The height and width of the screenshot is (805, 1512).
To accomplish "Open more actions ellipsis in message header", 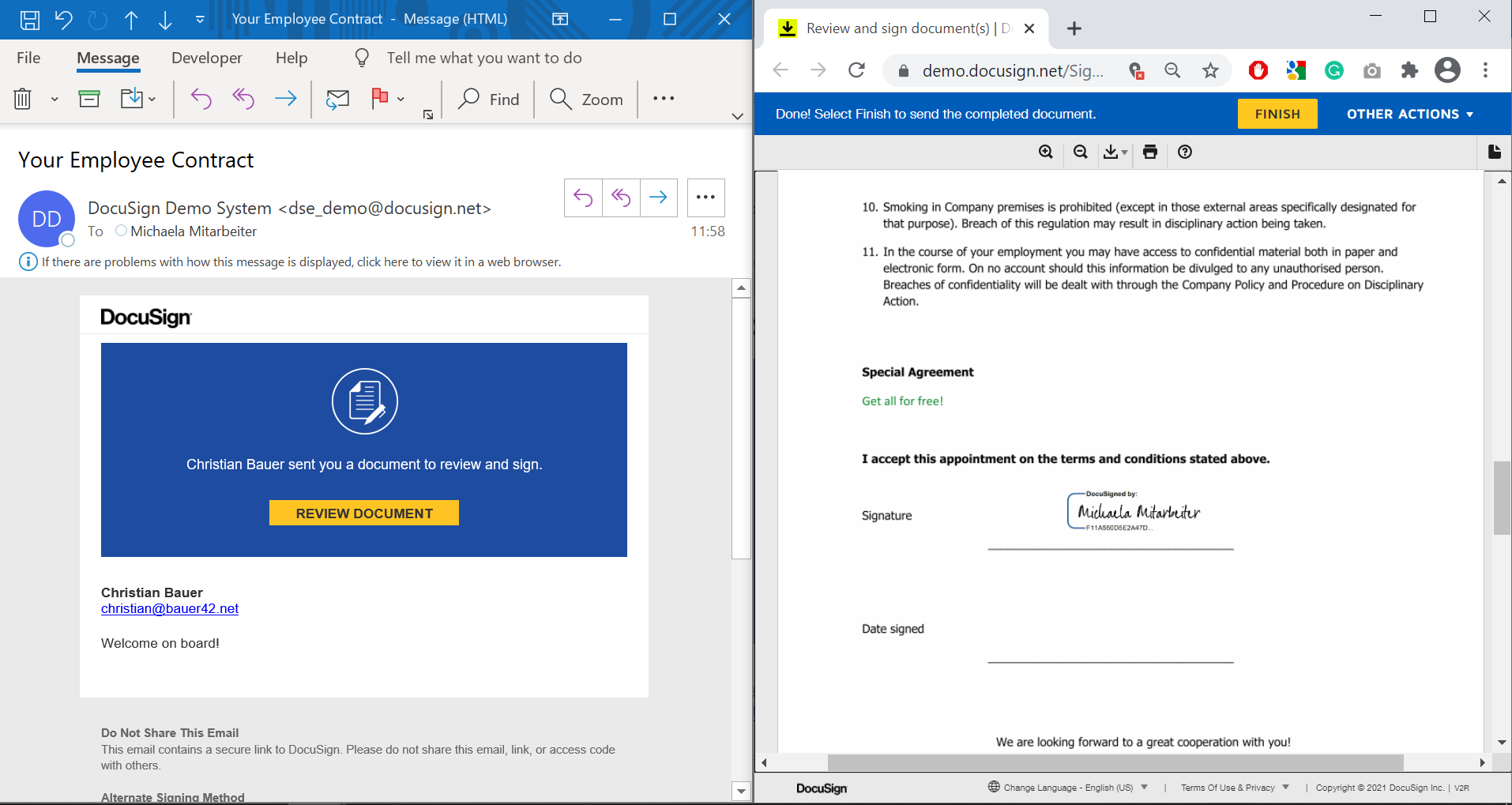I will coord(706,197).
